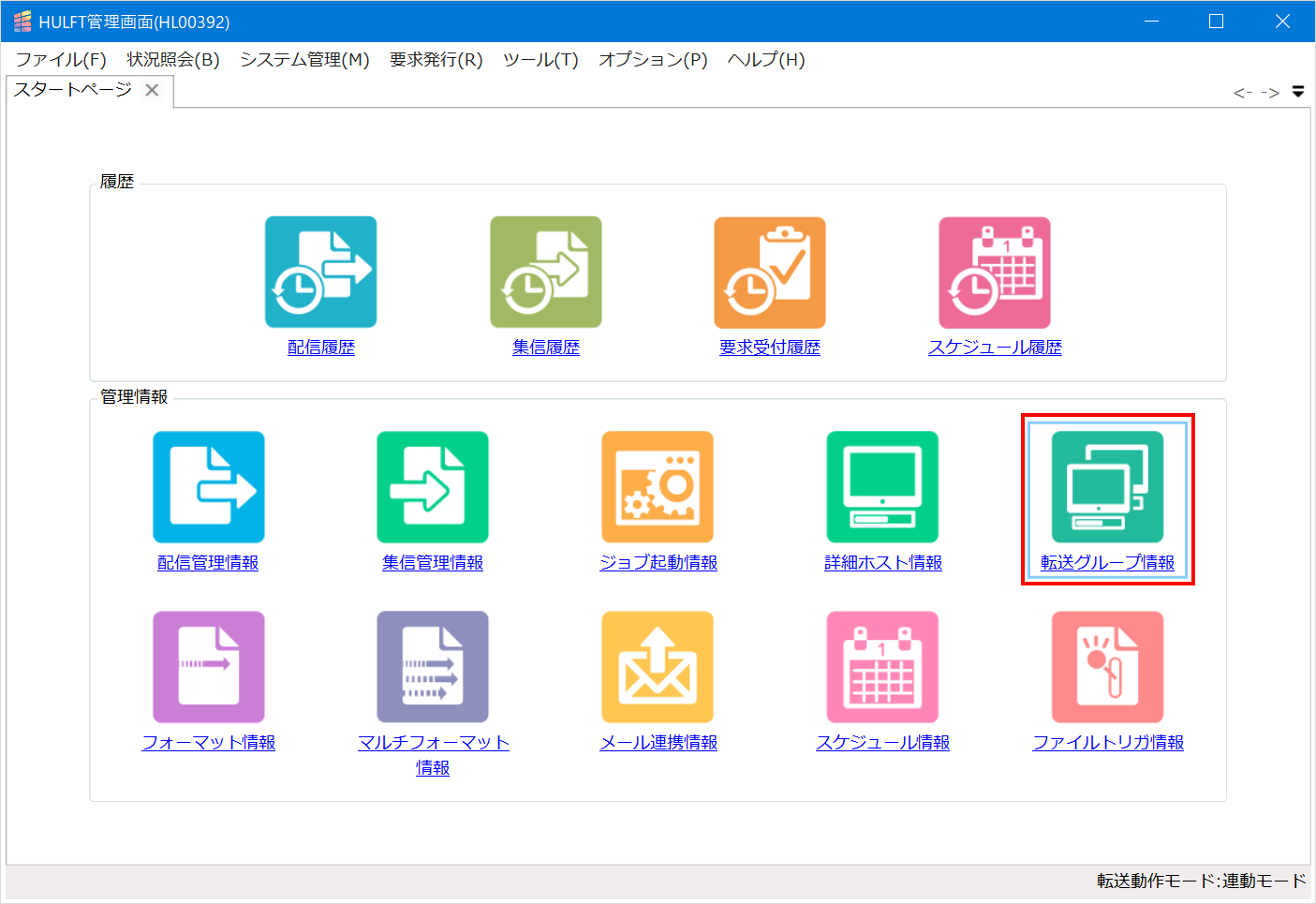Open スケジュール履歴 calendar icon
The height and width of the screenshot is (904, 1316).
click(995, 272)
